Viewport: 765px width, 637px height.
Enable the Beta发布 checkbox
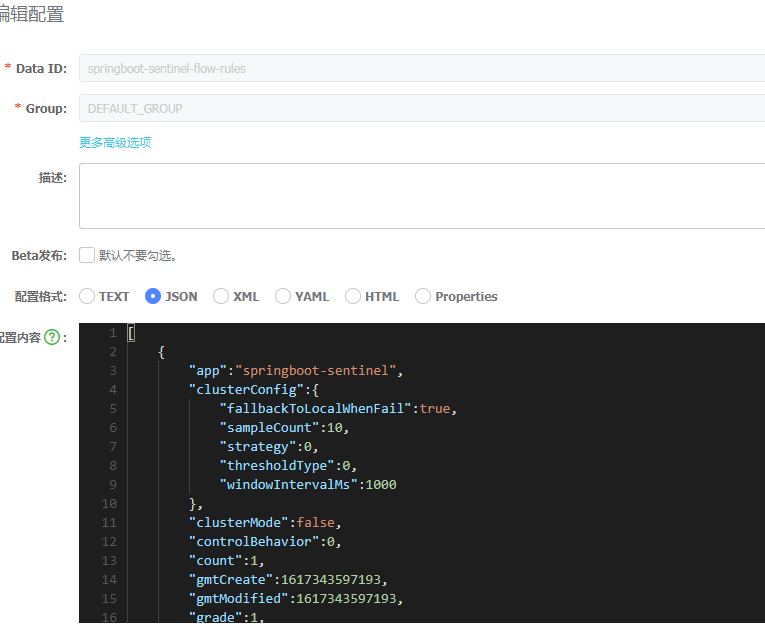(x=87, y=255)
